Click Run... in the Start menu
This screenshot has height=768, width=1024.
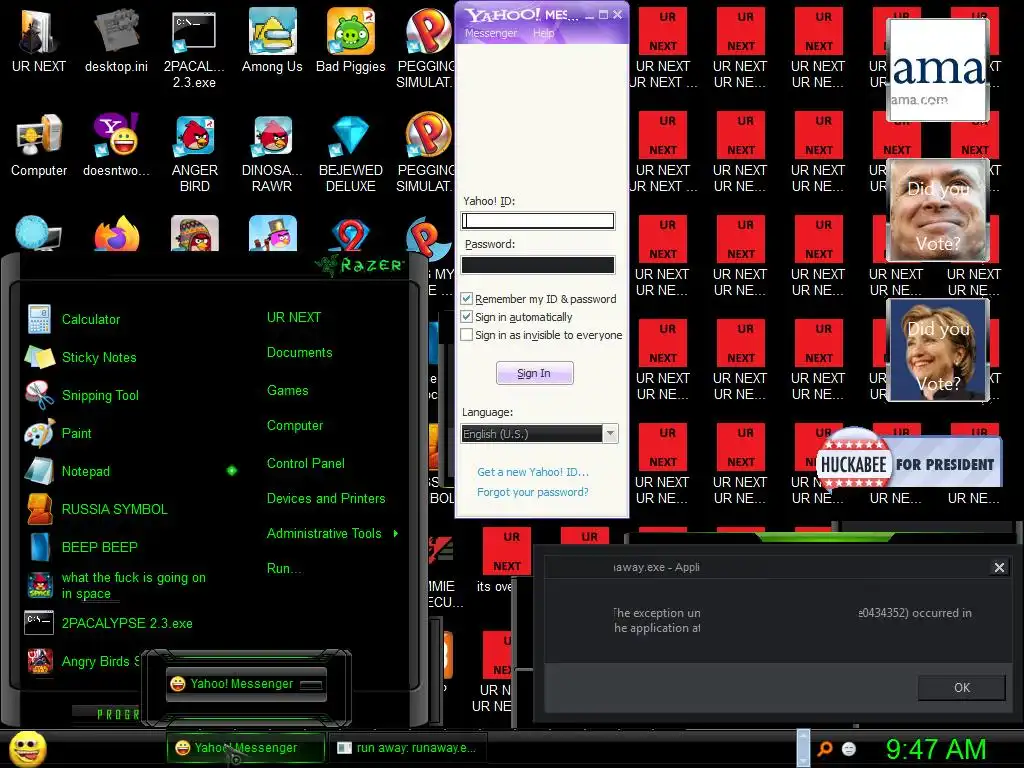[x=284, y=569]
